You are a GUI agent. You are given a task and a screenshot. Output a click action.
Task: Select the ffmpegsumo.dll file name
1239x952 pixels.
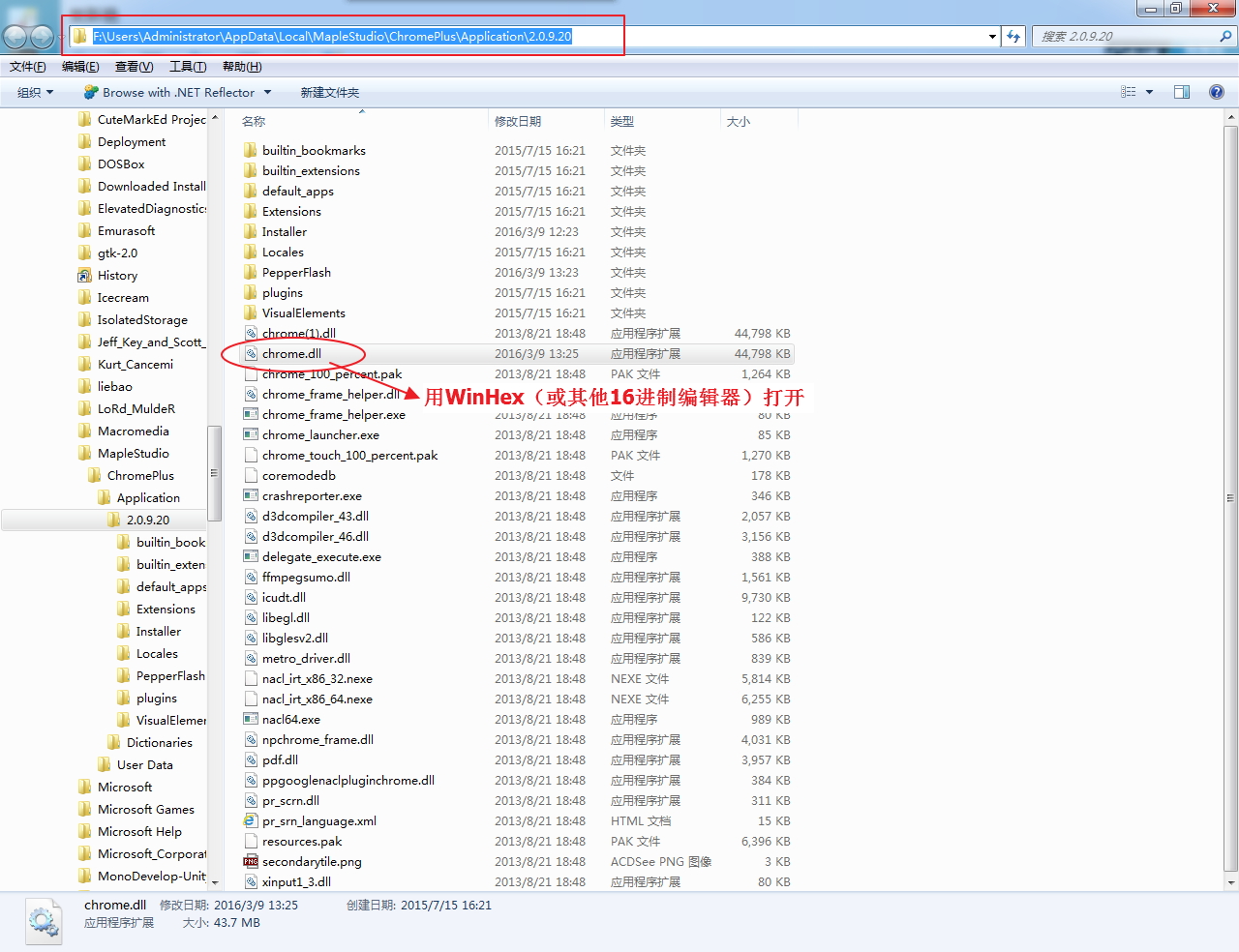click(307, 578)
